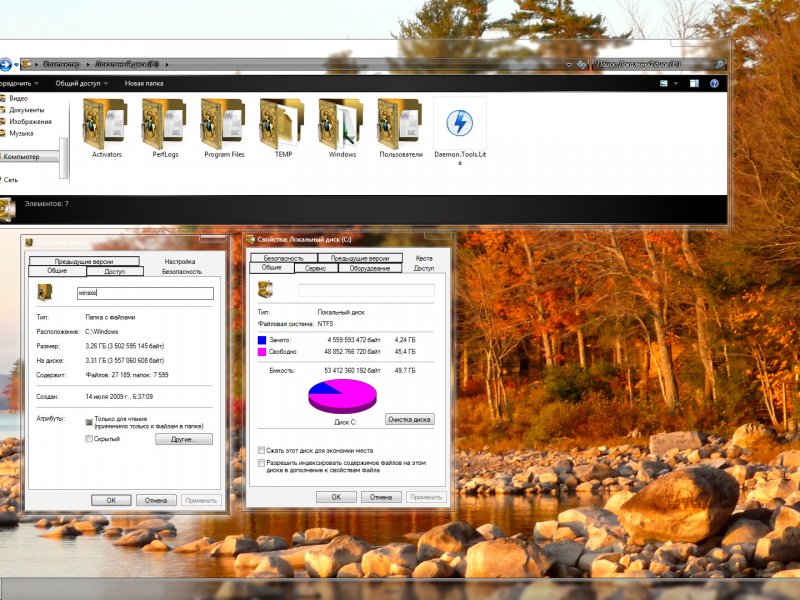Image resolution: width=800 pixels, height=600 pixels.
Task: Select the Windows folder icon
Action: coord(341,124)
